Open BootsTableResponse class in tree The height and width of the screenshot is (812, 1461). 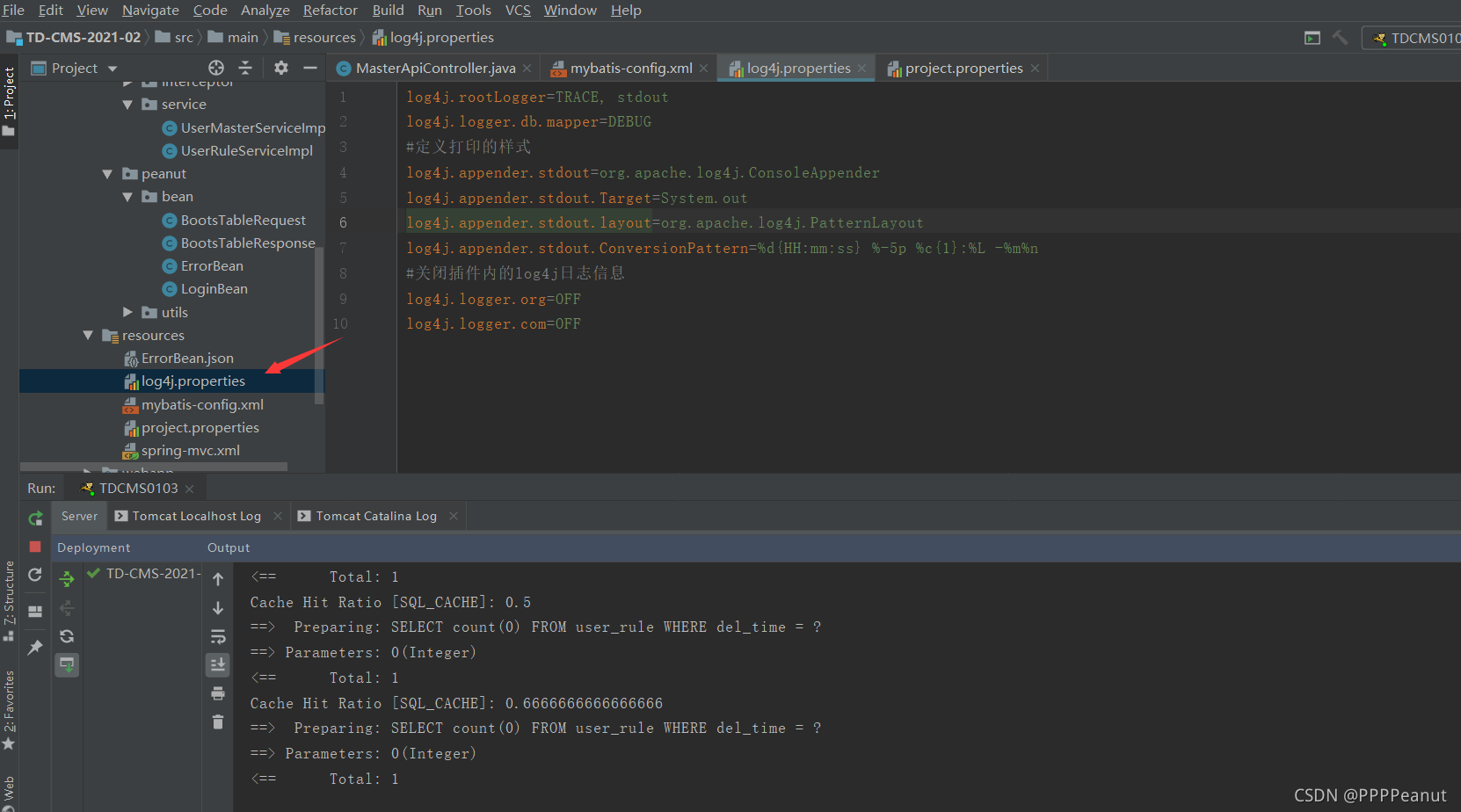coord(238,243)
